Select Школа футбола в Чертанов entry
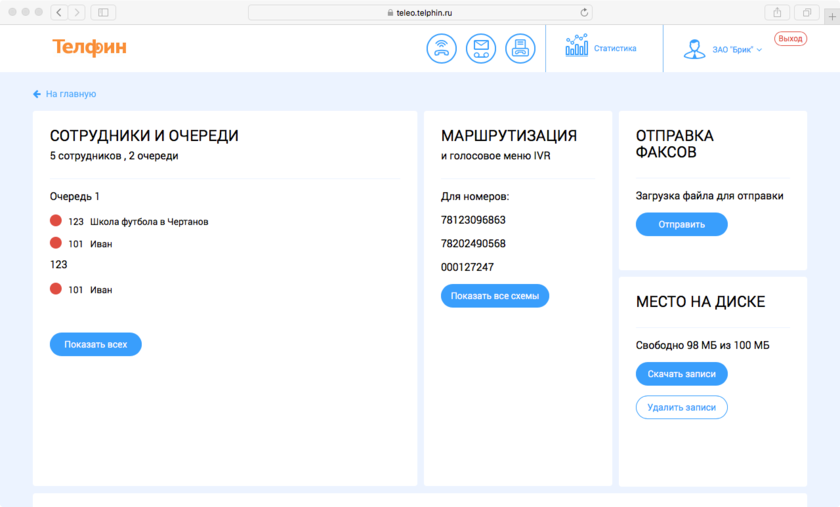Viewport: 840px width, 507px height. click(x=148, y=221)
